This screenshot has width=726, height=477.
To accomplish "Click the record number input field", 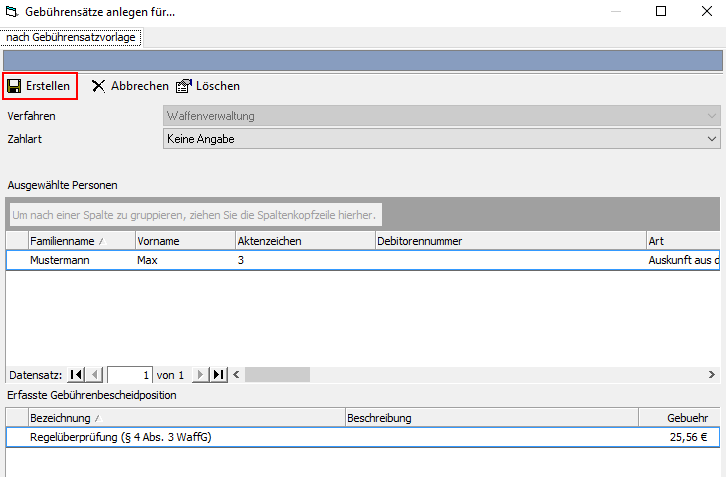I will point(129,375).
